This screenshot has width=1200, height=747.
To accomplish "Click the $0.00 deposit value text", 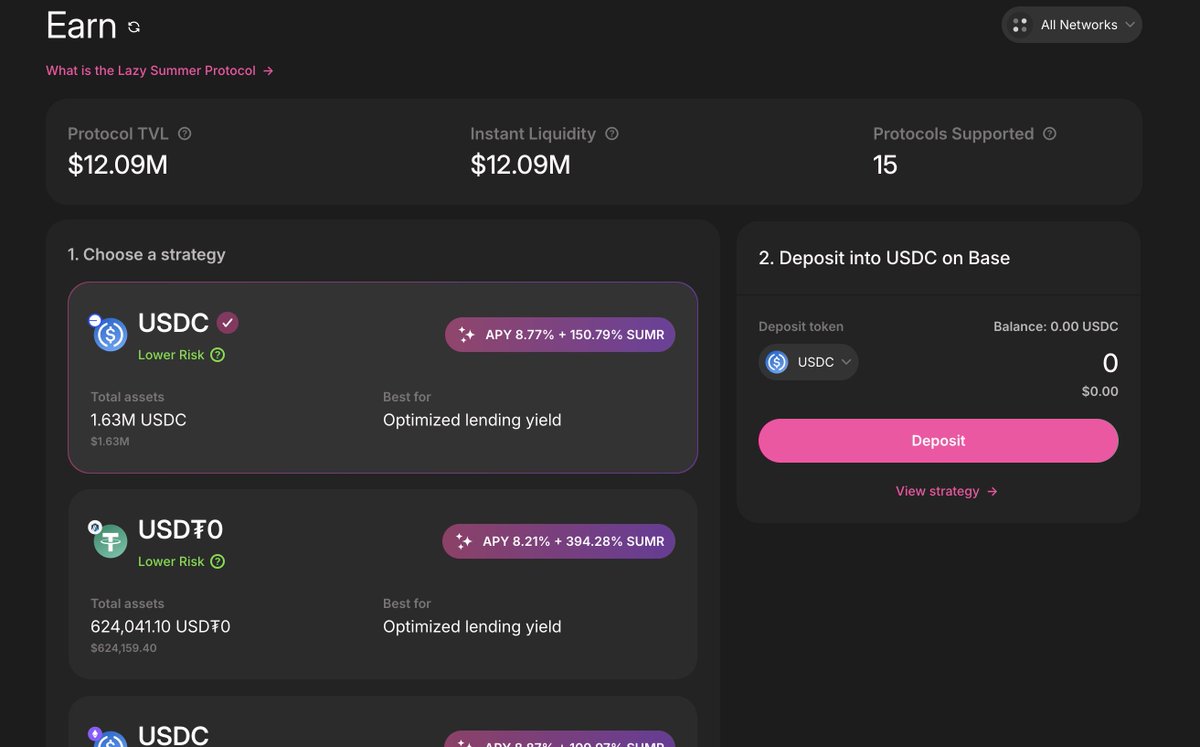I will 1100,392.
